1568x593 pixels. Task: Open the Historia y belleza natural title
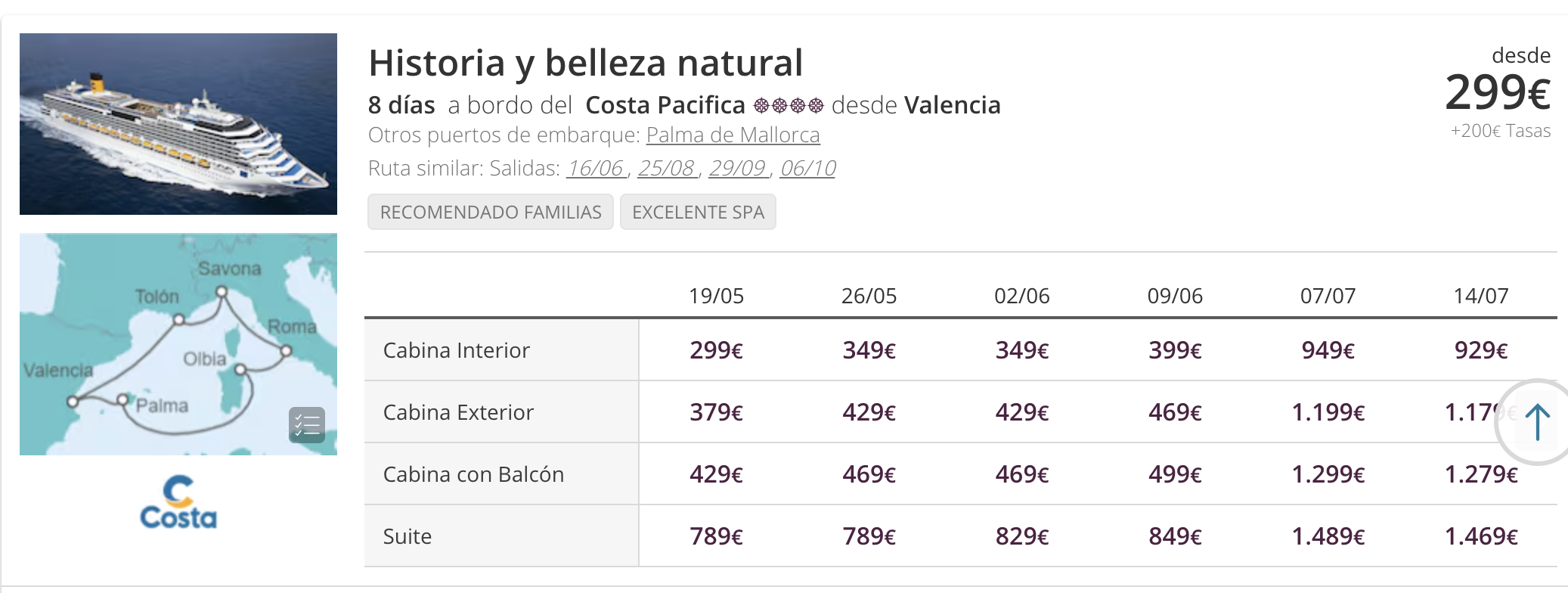[586, 63]
